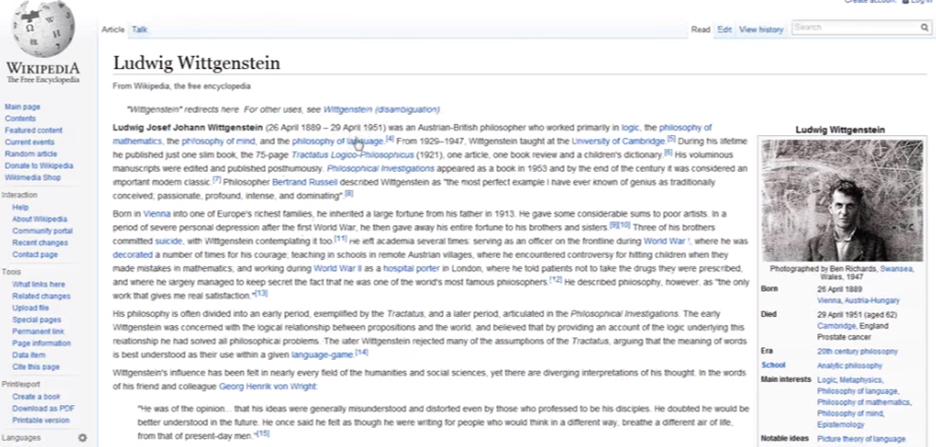Open Swansea link in photo caption
Viewport: 936px width, 447px height.
tap(896, 269)
